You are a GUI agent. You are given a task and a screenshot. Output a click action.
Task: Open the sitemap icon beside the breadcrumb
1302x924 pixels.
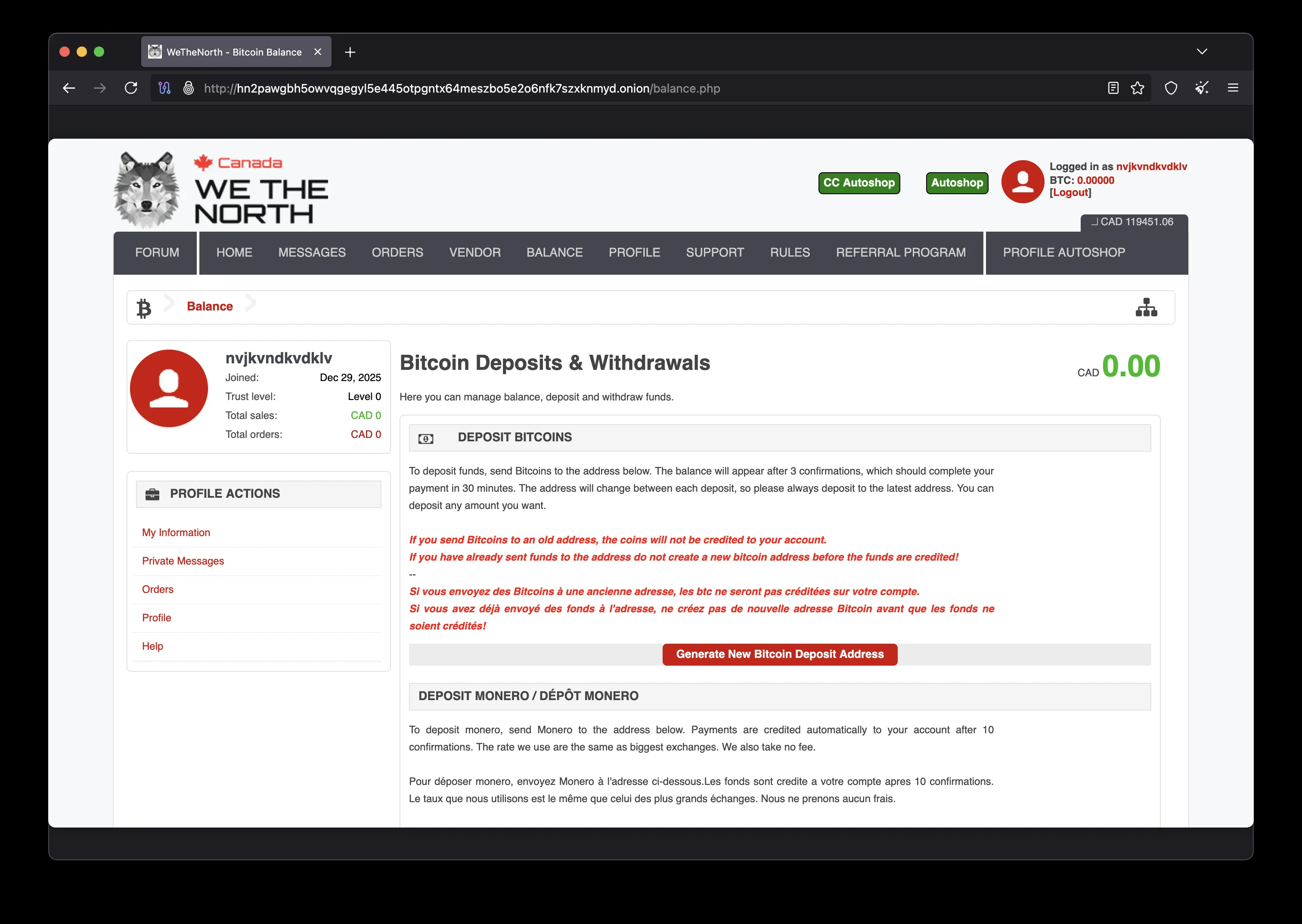pos(1146,307)
